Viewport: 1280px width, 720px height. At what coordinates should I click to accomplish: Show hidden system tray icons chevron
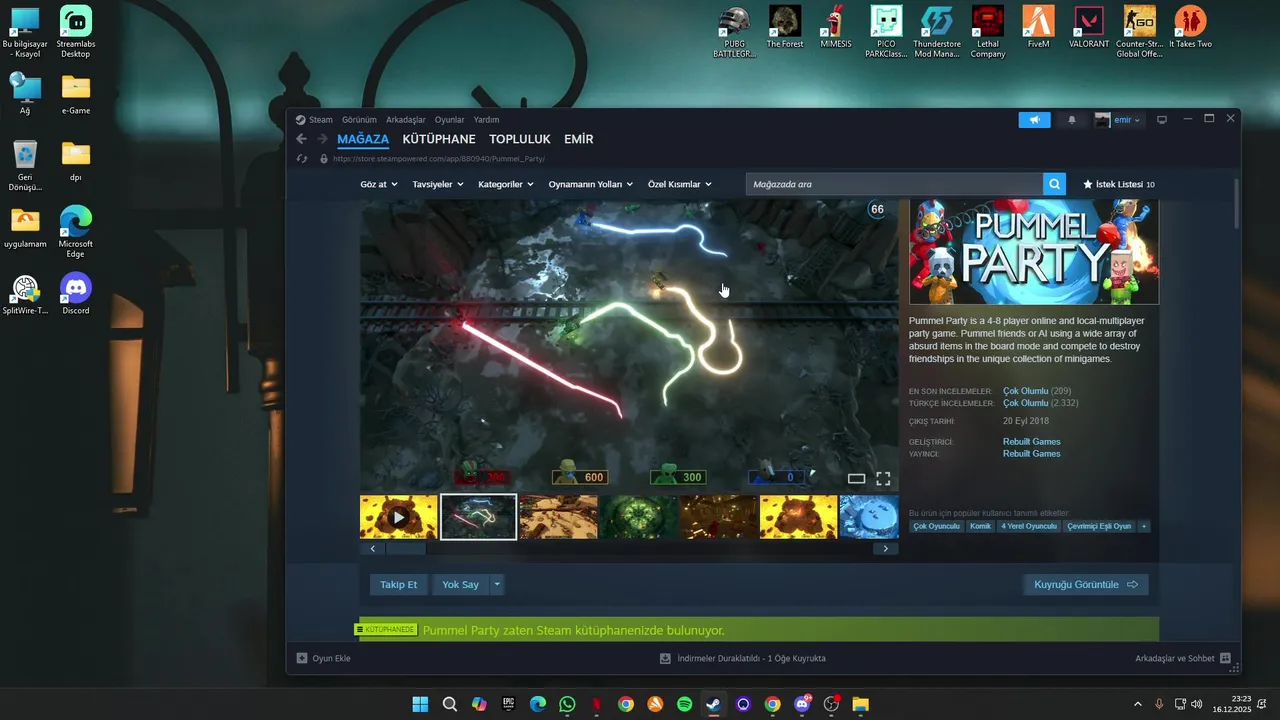coord(1137,704)
